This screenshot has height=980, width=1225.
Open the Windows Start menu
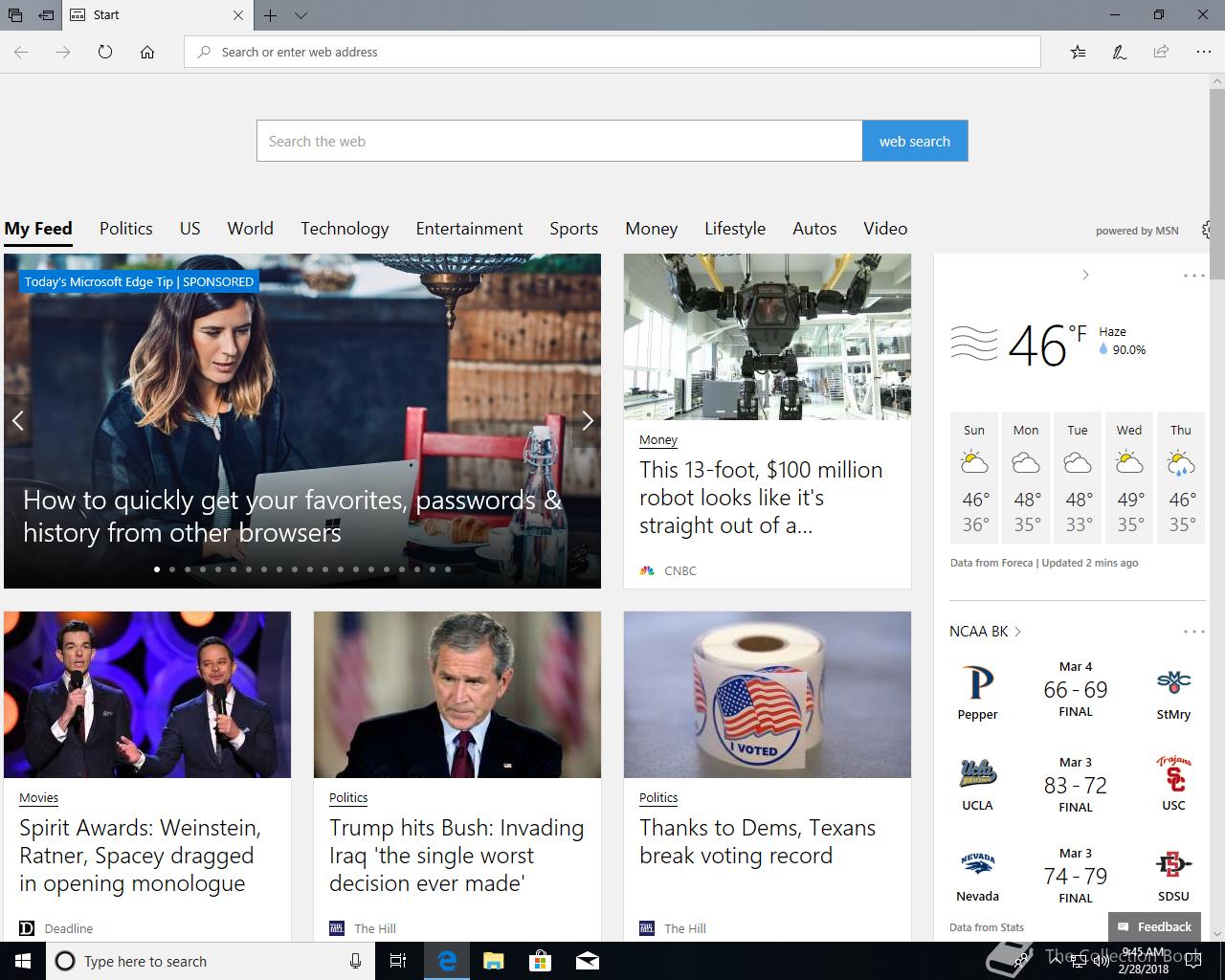[x=23, y=961]
